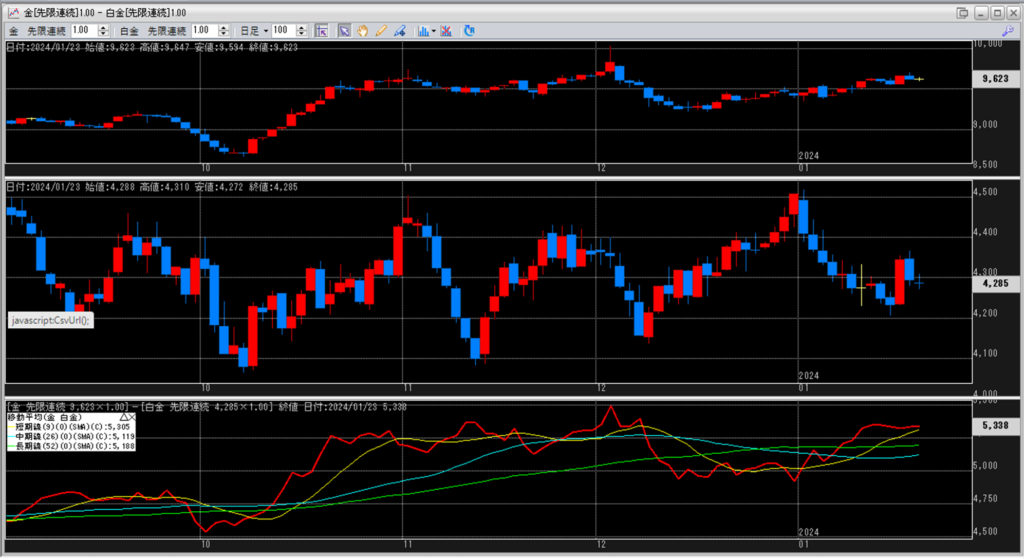Pick the pencil drawing tool
Image resolution: width=1024 pixels, height=558 pixels.
(380, 31)
